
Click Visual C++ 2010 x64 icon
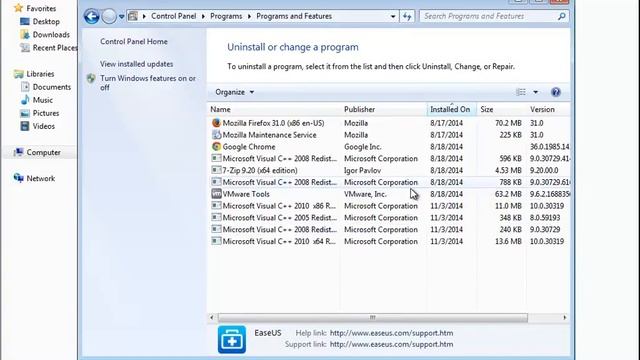(x=216, y=241)
